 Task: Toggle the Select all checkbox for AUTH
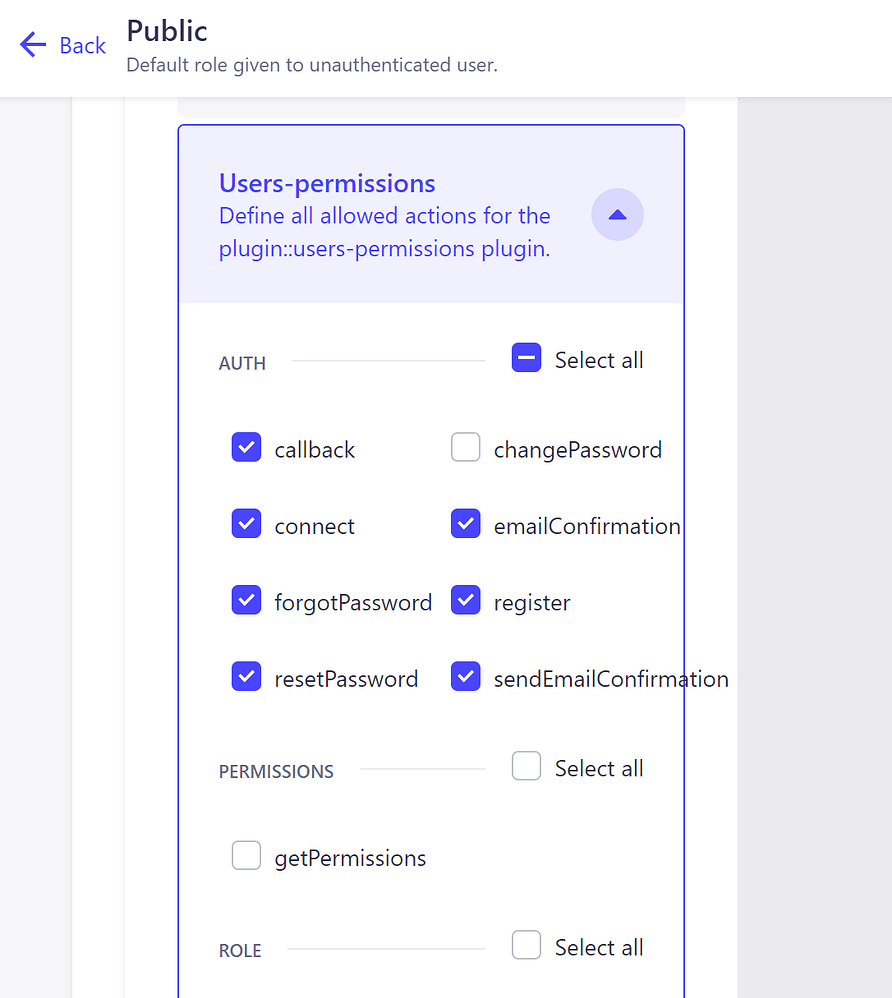tap(526, 357)
